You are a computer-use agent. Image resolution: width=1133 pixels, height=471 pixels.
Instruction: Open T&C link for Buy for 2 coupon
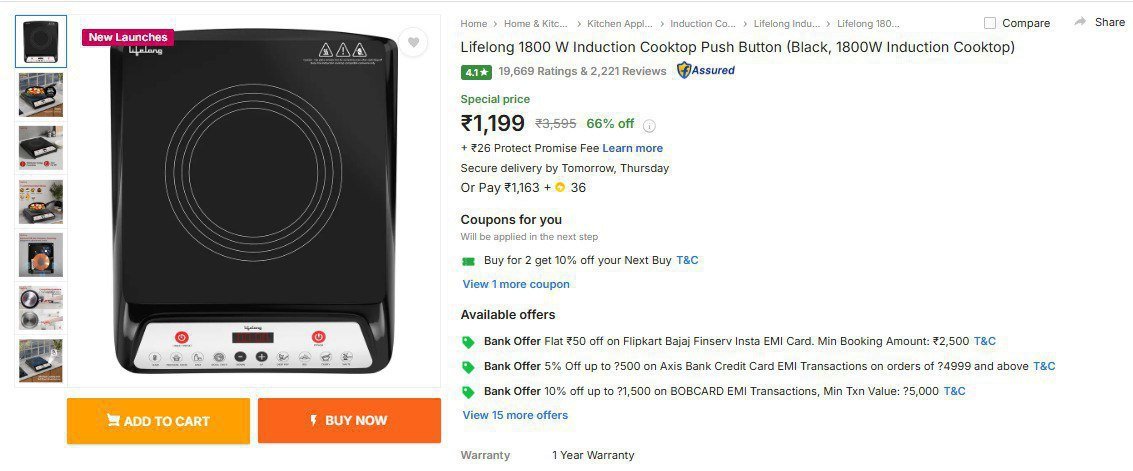point(687,260)
